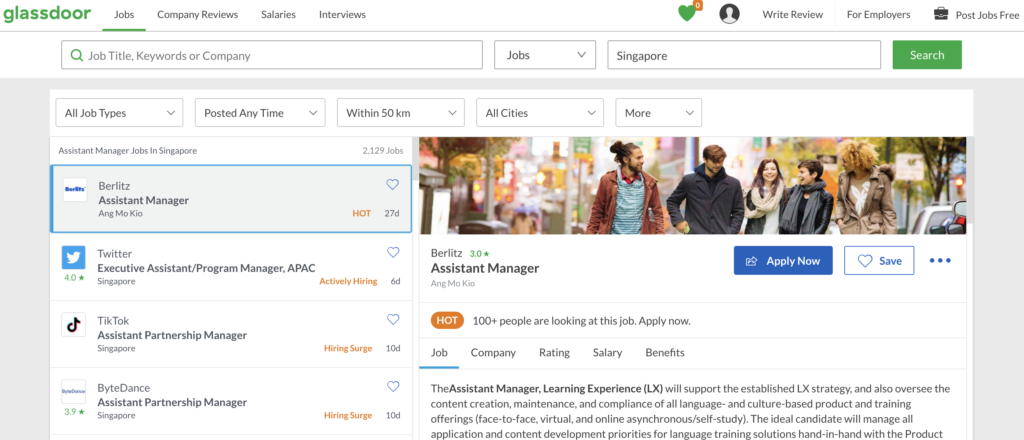The width and height of the screenshot is (1024, 440).
Task: Select the Berlitz Assistant Manager listing title
Action: point(144,200)
